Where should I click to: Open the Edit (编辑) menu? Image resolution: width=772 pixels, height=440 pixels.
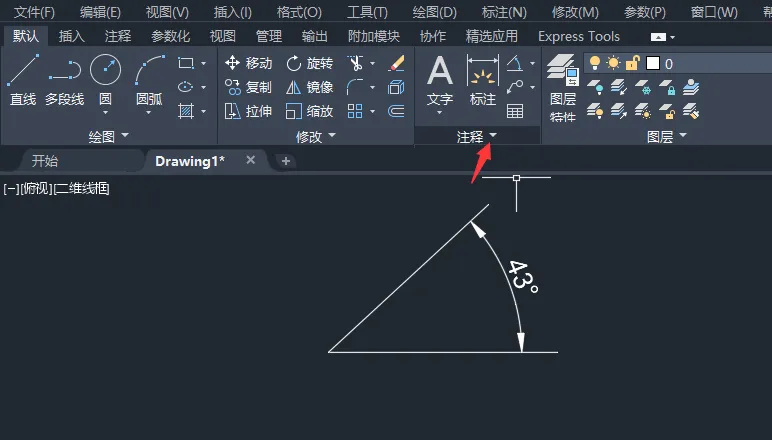pos(100,12)
